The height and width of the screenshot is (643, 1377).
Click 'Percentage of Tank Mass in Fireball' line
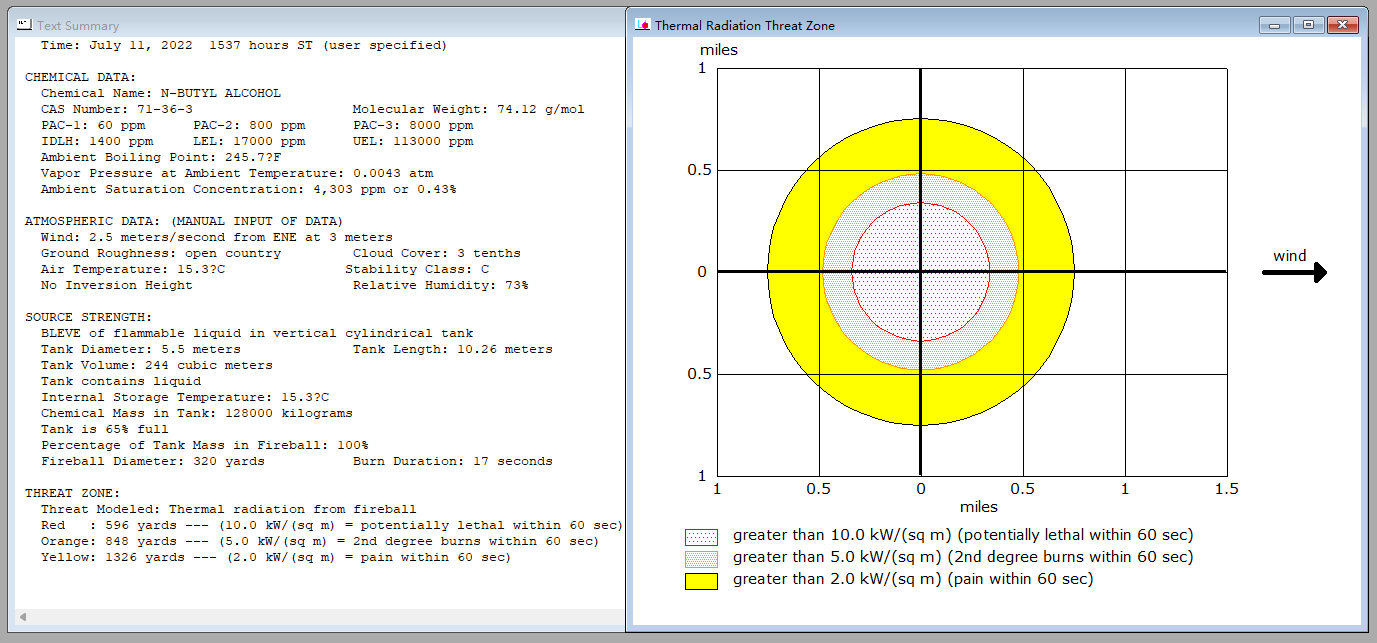[205, 445]
